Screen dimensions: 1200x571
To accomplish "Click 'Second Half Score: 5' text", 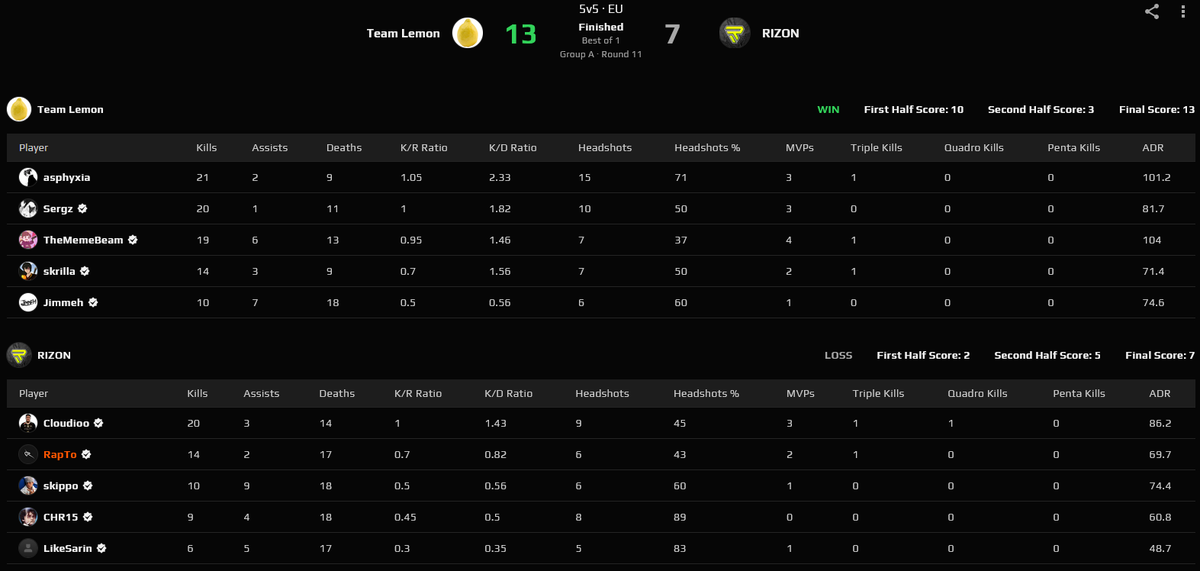I will point(1047,355).
